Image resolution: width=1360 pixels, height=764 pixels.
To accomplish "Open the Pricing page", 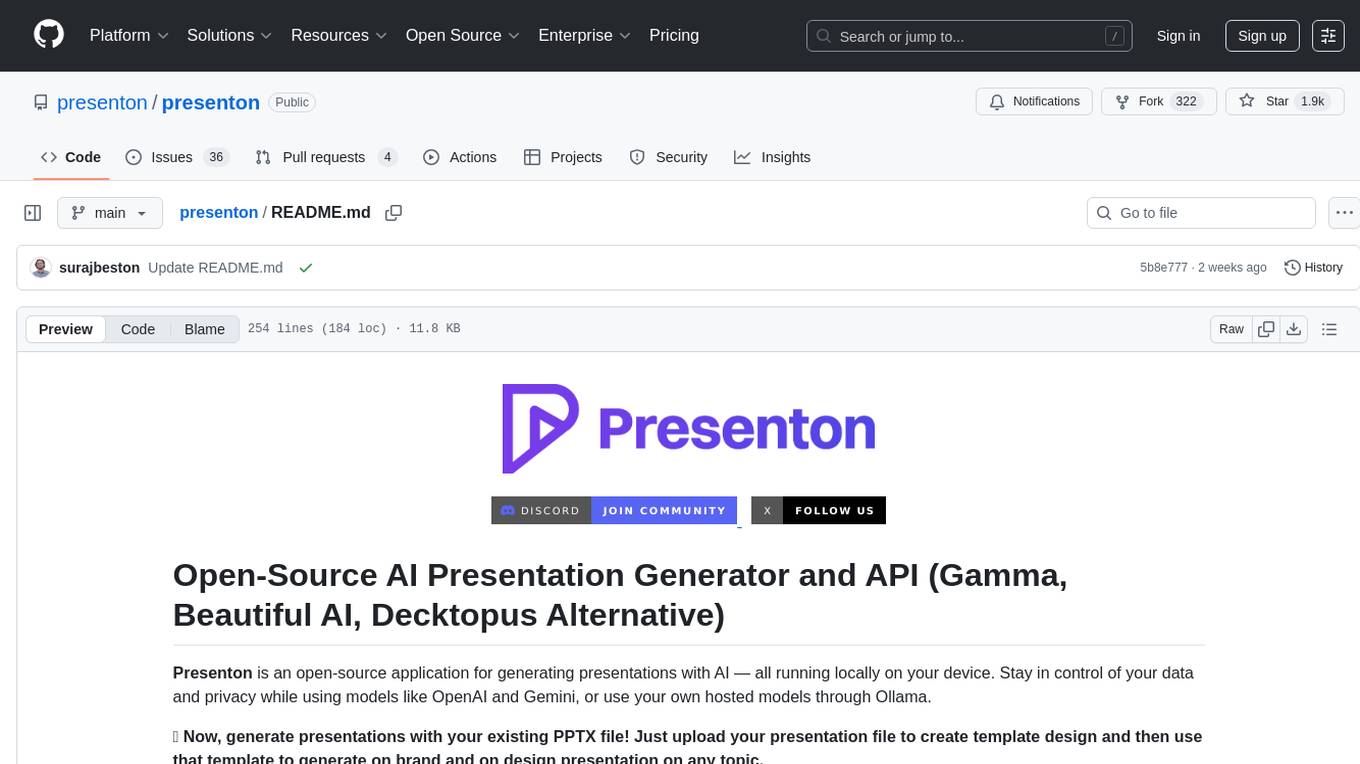I will point(674,35).
